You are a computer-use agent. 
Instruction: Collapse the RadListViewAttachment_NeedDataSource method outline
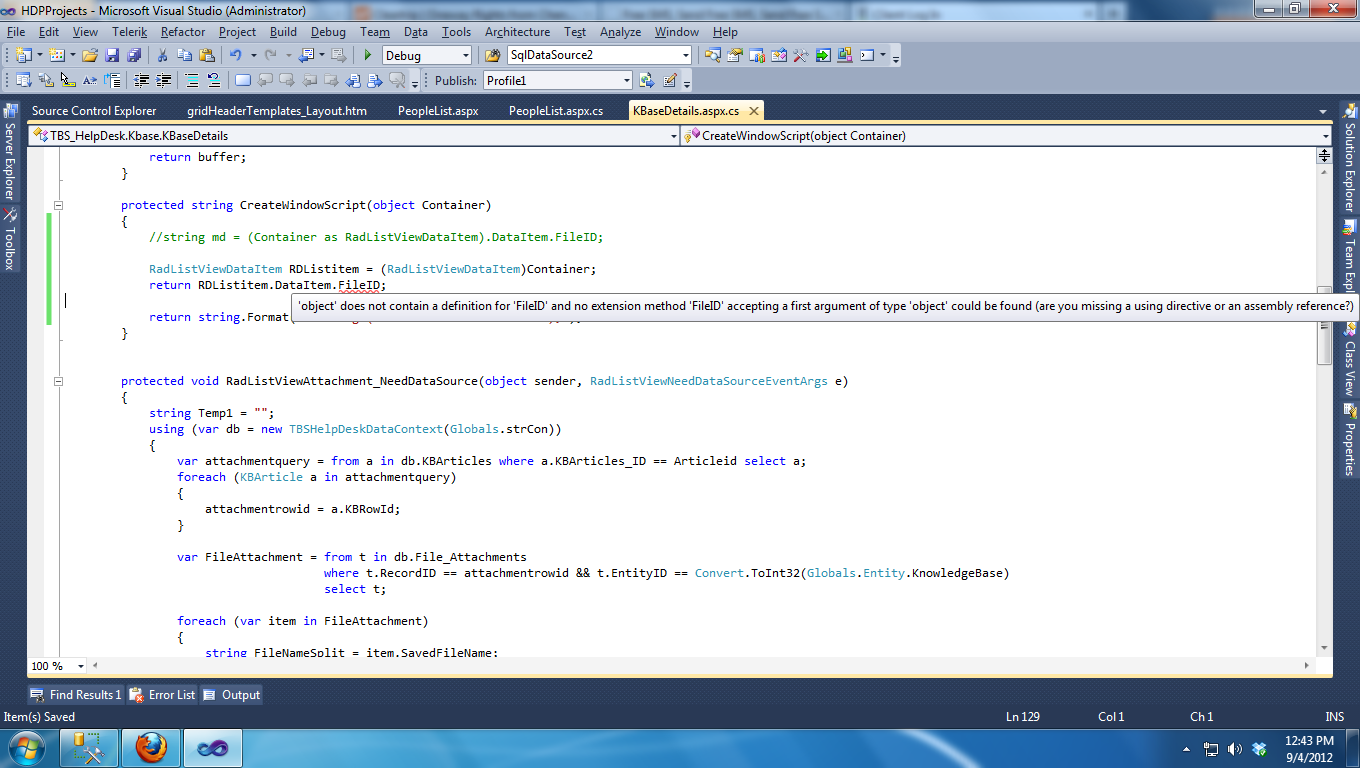(58, 381)
